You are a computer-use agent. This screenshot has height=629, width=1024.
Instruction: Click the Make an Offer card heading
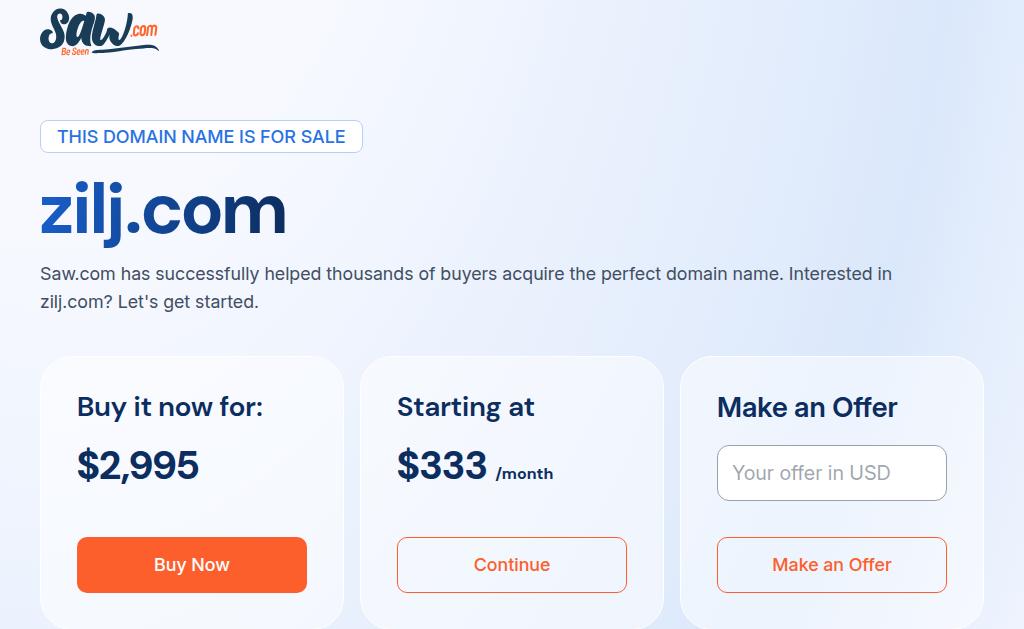[x=807, y=407]
